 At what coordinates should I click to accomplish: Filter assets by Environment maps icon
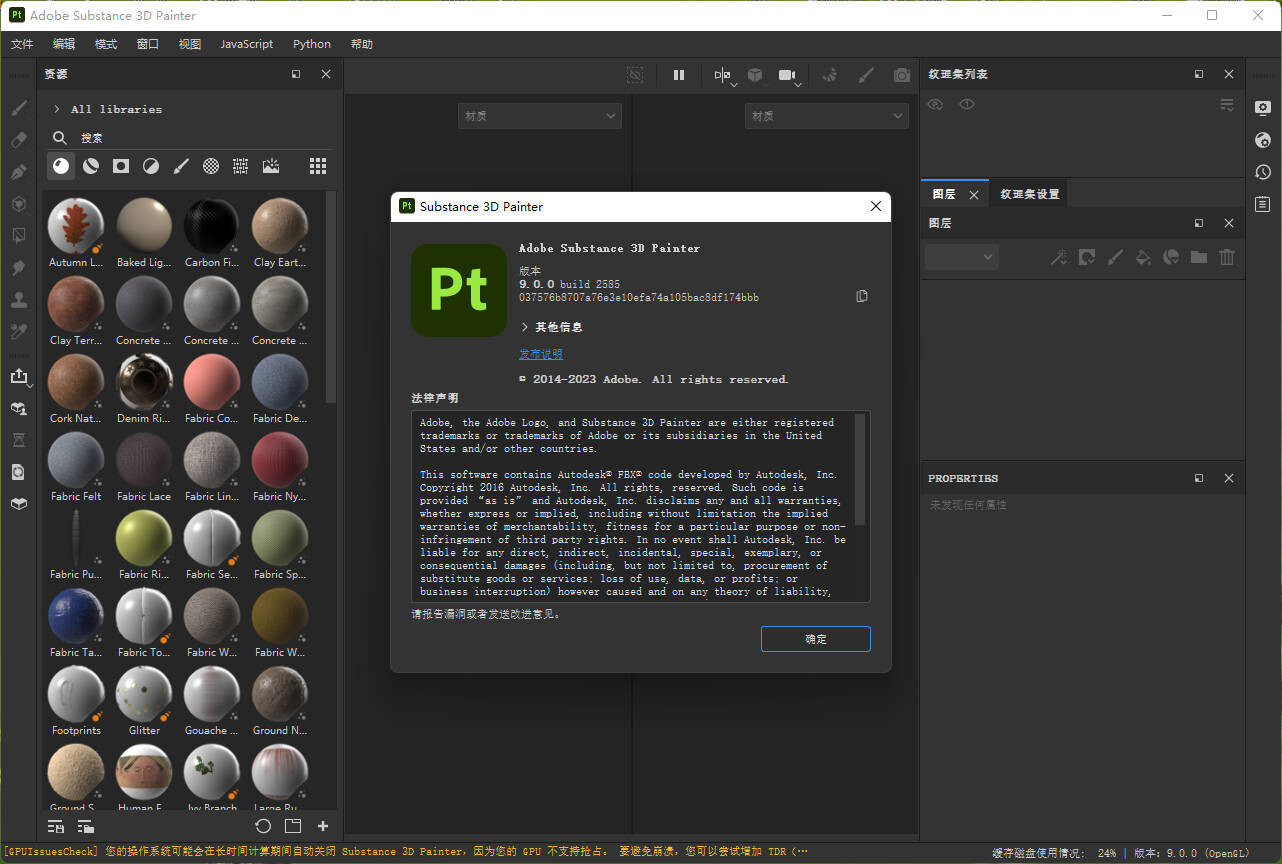[271, 166]
